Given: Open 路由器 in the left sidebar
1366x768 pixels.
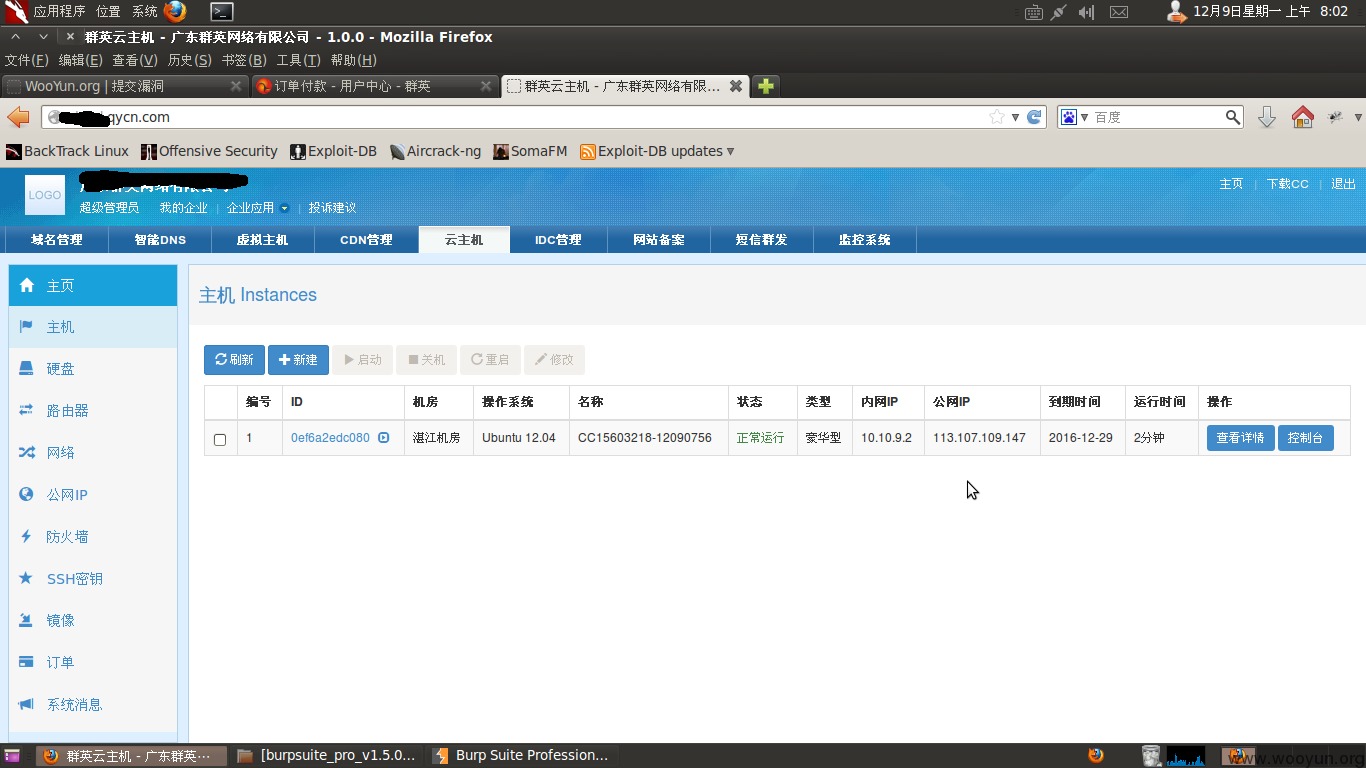Looking at the screenshot, I should point(93,411).
